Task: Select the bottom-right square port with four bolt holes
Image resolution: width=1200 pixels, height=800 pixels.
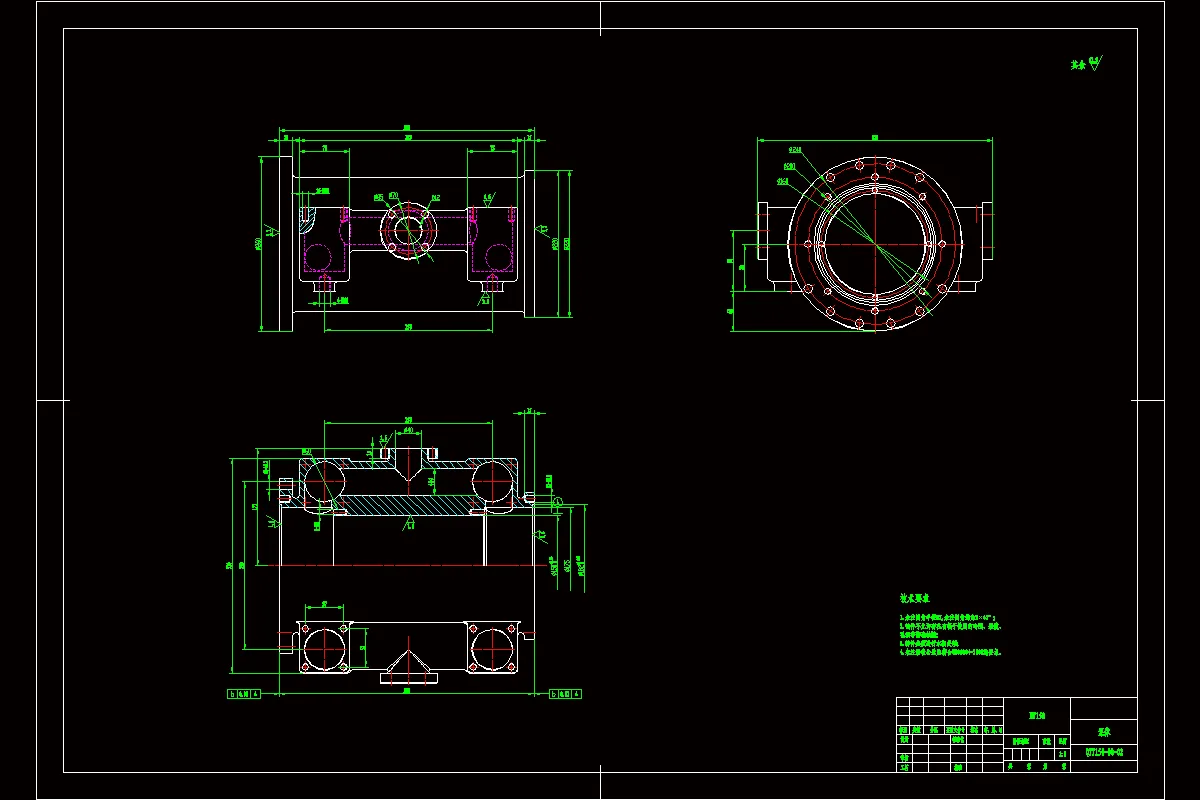Action: [493, 648]
